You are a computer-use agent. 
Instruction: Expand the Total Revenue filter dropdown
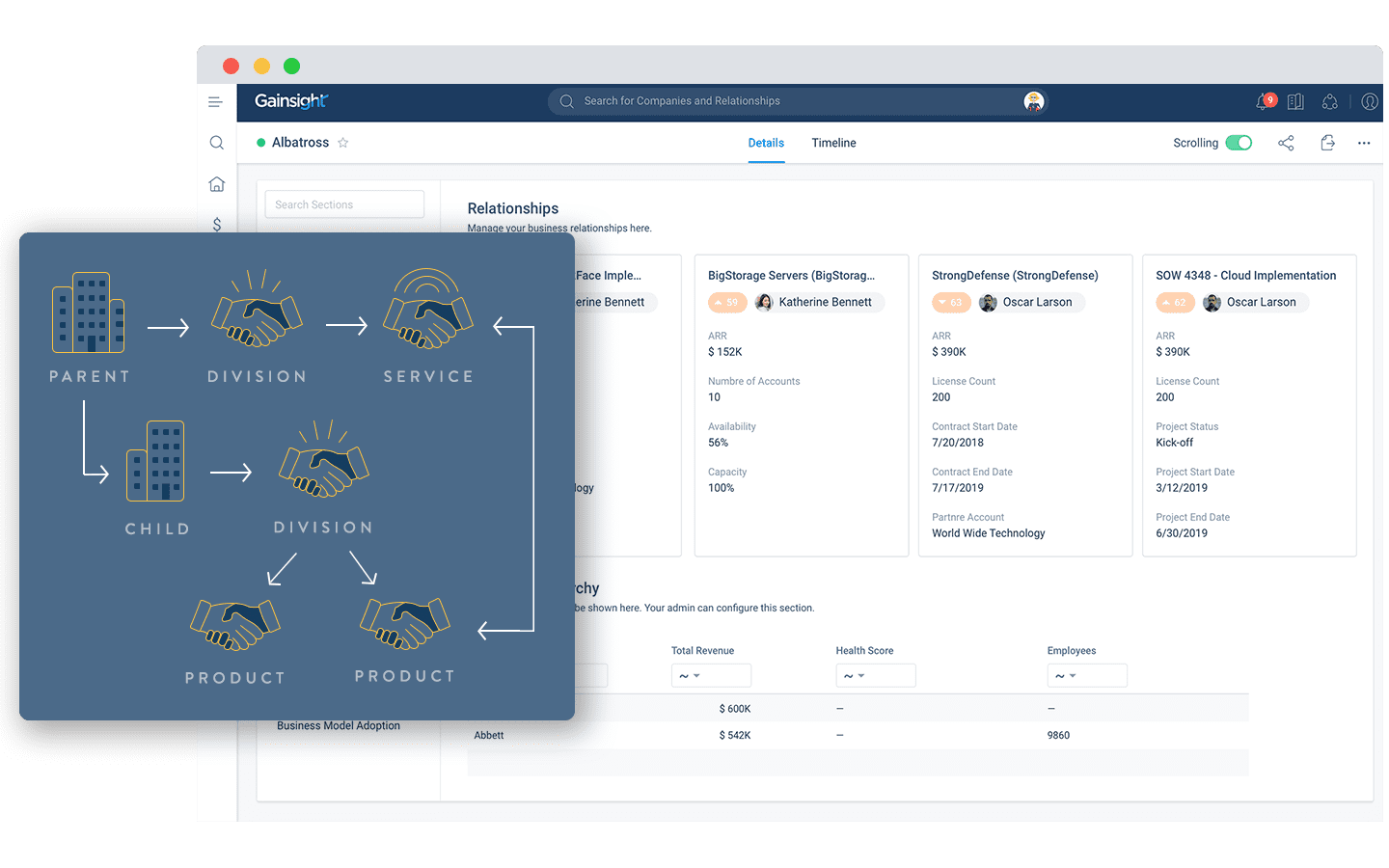[x=710, y=676]
